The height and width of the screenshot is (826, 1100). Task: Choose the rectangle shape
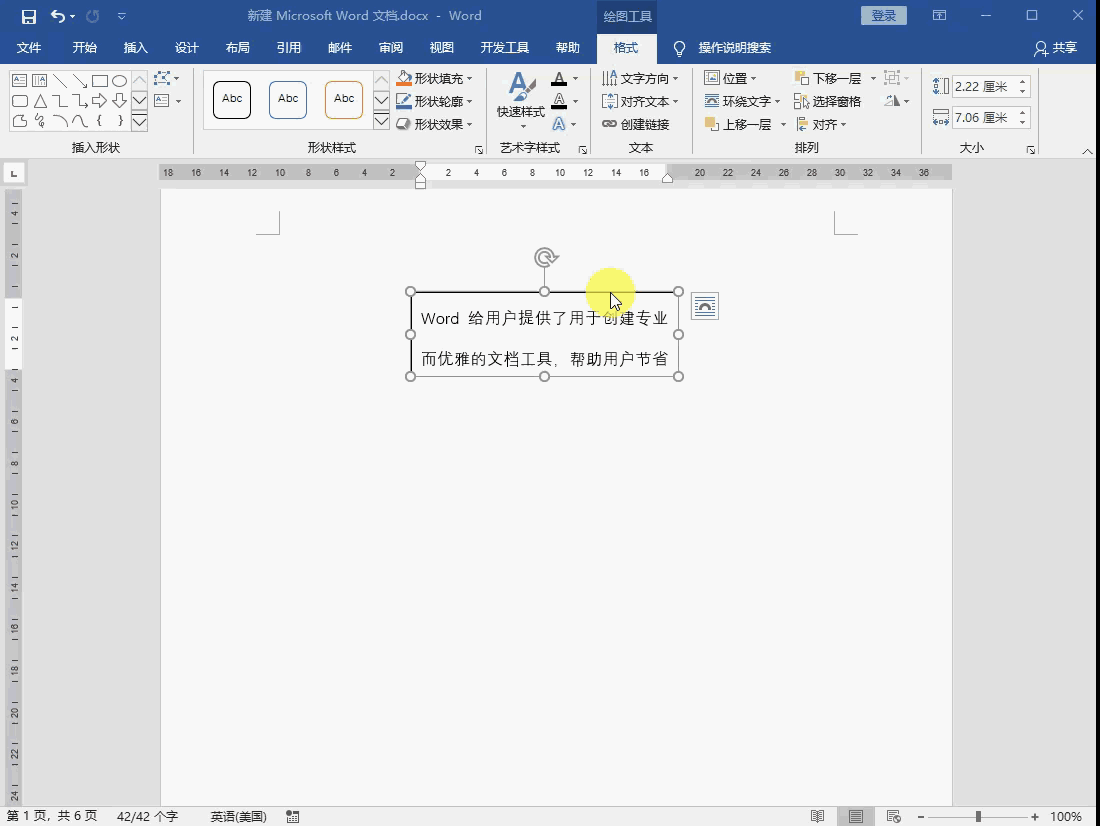[100, 81]
